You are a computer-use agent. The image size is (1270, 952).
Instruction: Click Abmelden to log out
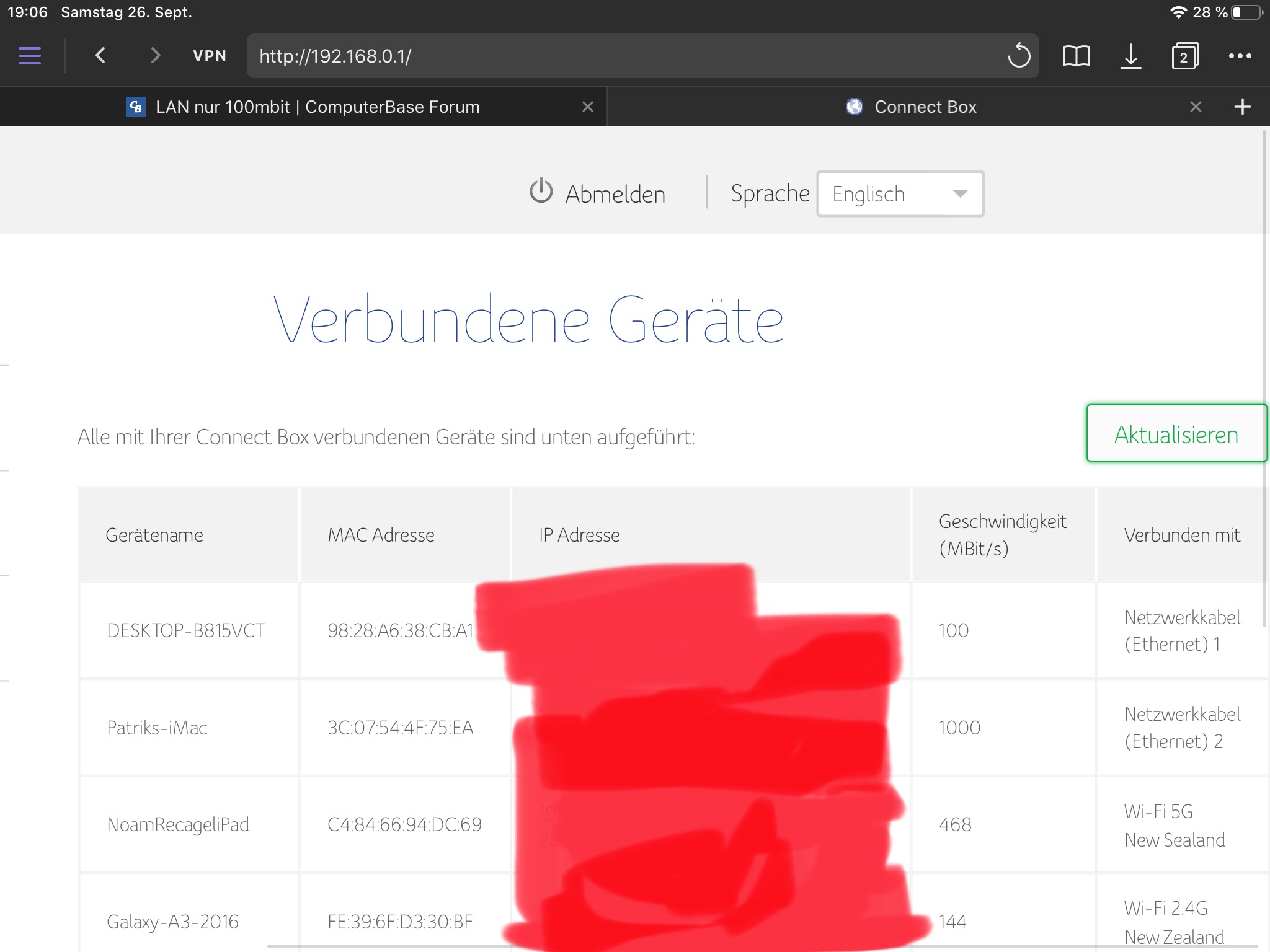[x=598, y=194]
